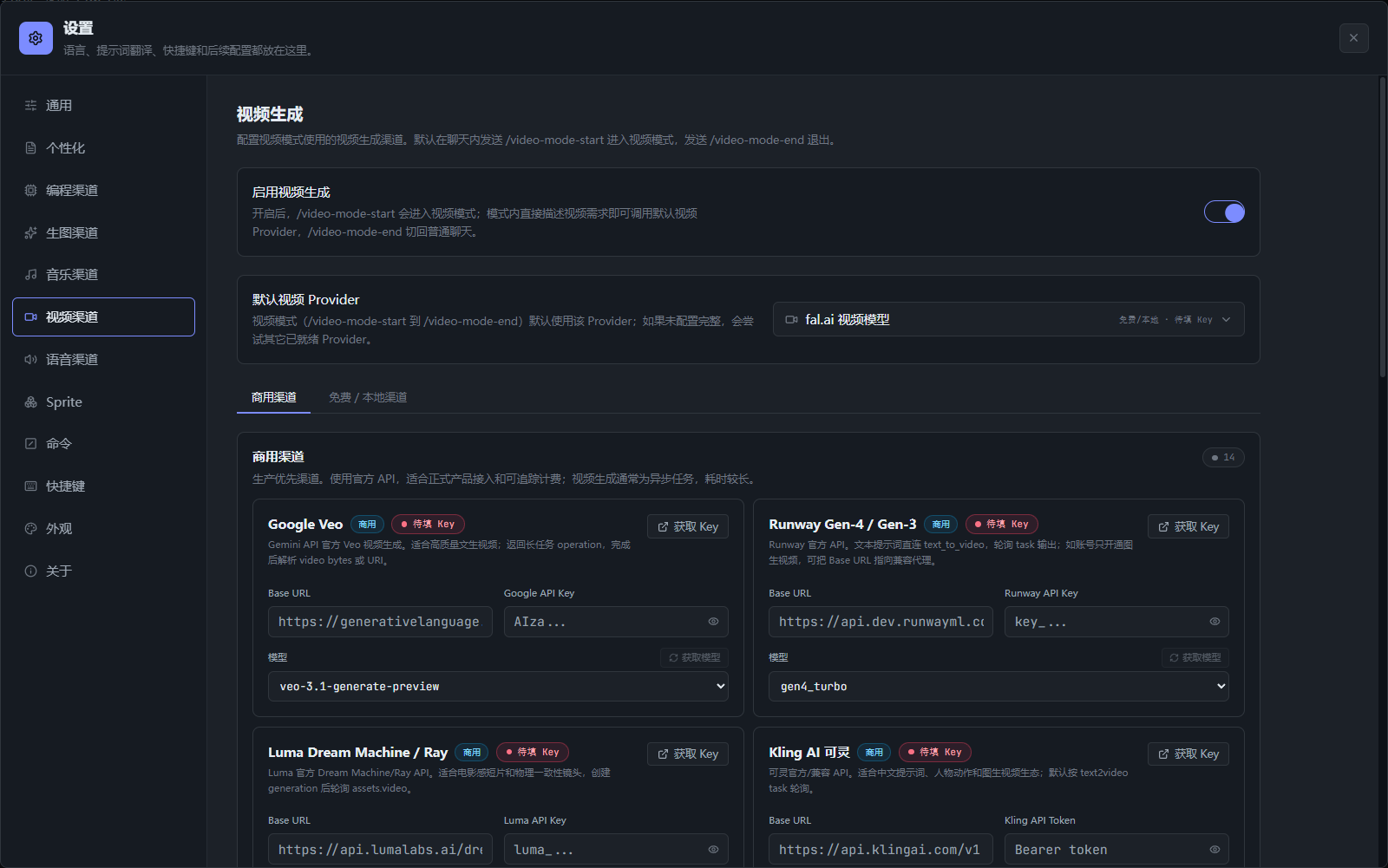The image size is (1388, 868).
Task: Switch to the 免费 / 本地渠道 tab
Action: (368, 397)
